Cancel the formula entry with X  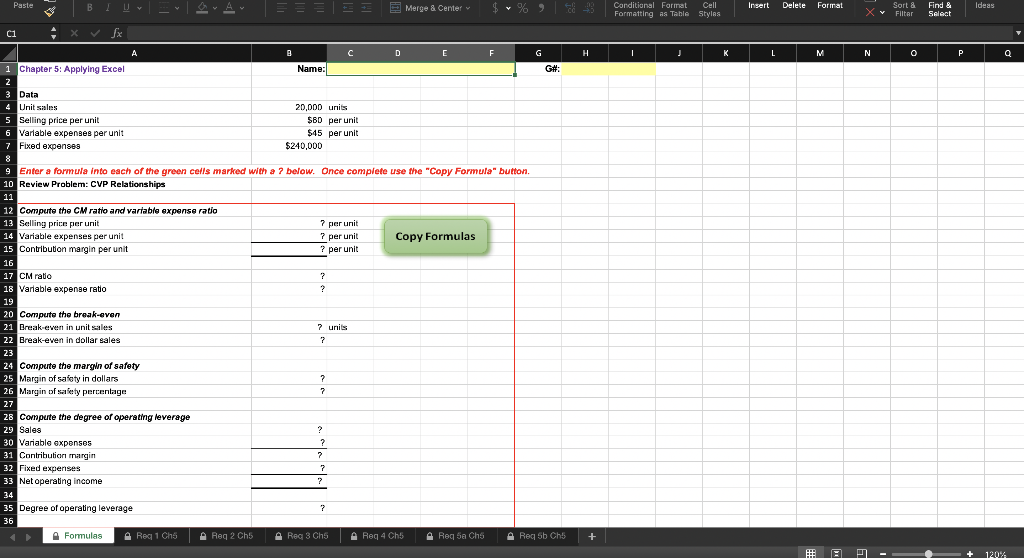(74, 33)
